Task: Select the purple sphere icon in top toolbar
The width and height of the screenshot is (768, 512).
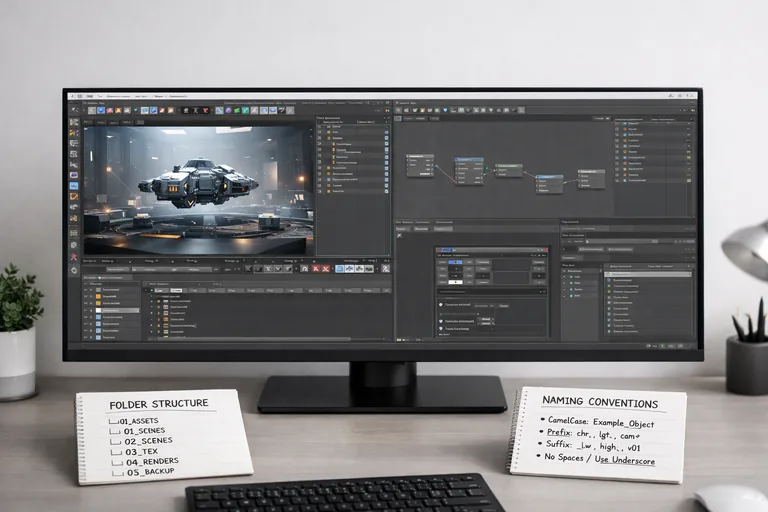Action: pos(228,111)
